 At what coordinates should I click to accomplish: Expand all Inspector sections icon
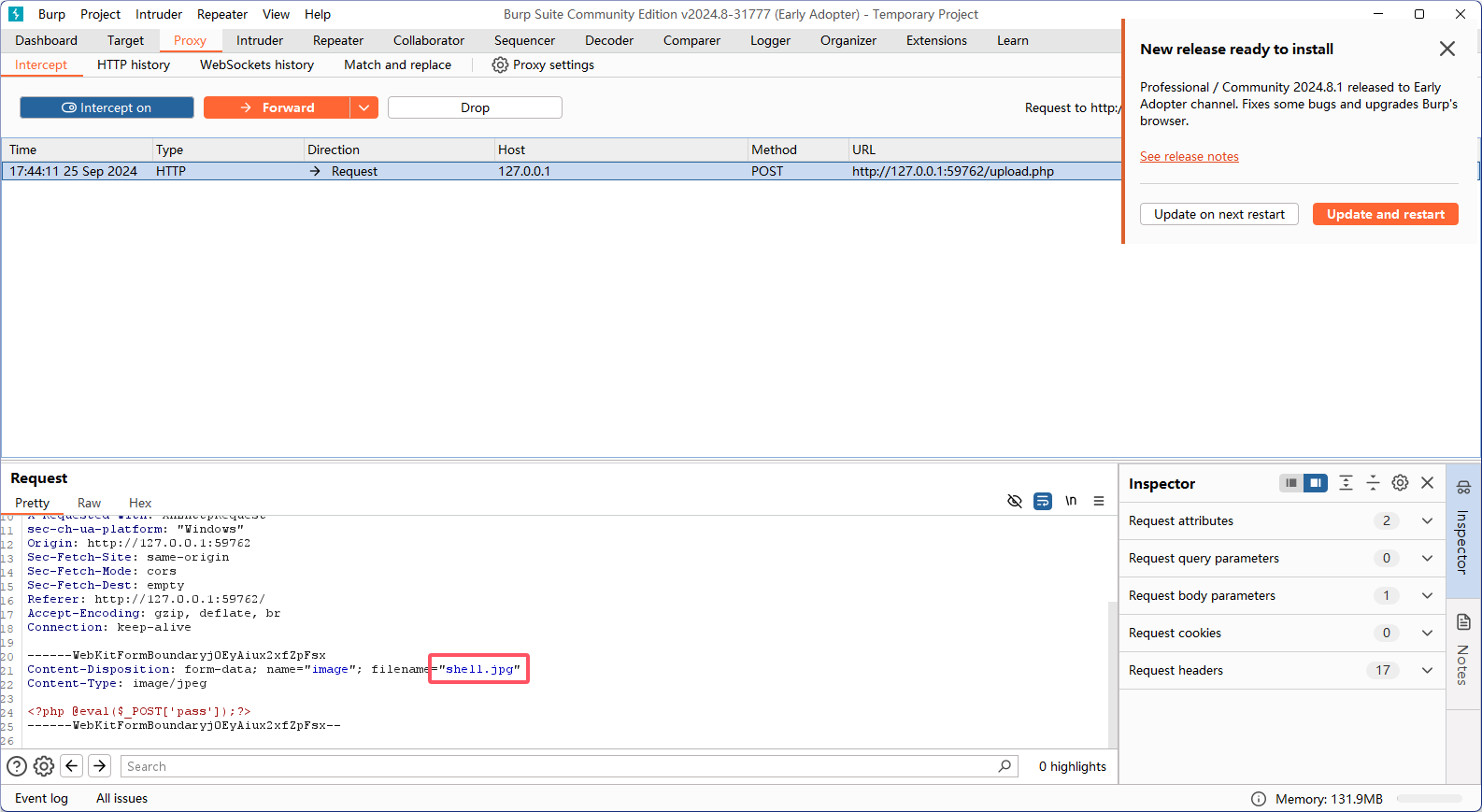(1346, 483)
